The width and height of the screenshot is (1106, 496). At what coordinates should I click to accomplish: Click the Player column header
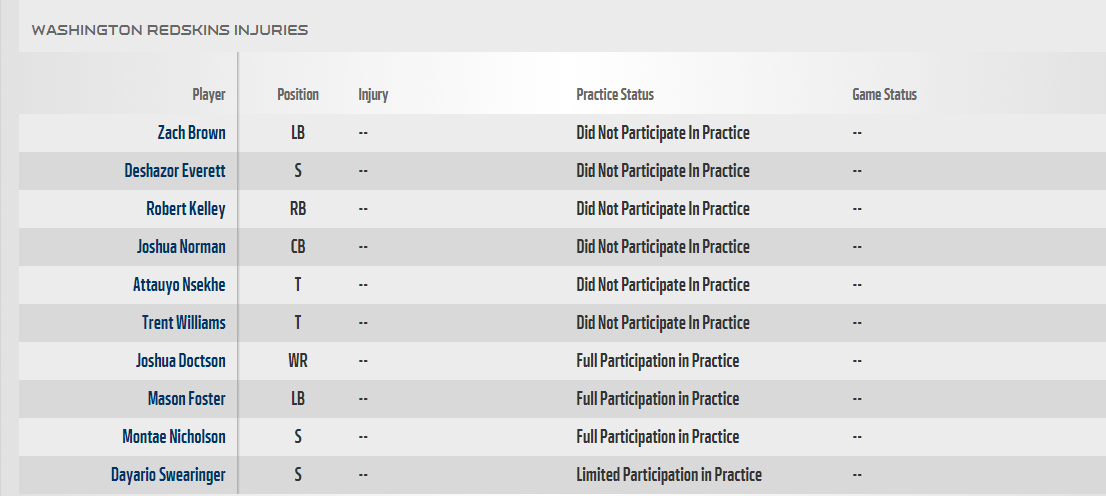pos(209,95)
